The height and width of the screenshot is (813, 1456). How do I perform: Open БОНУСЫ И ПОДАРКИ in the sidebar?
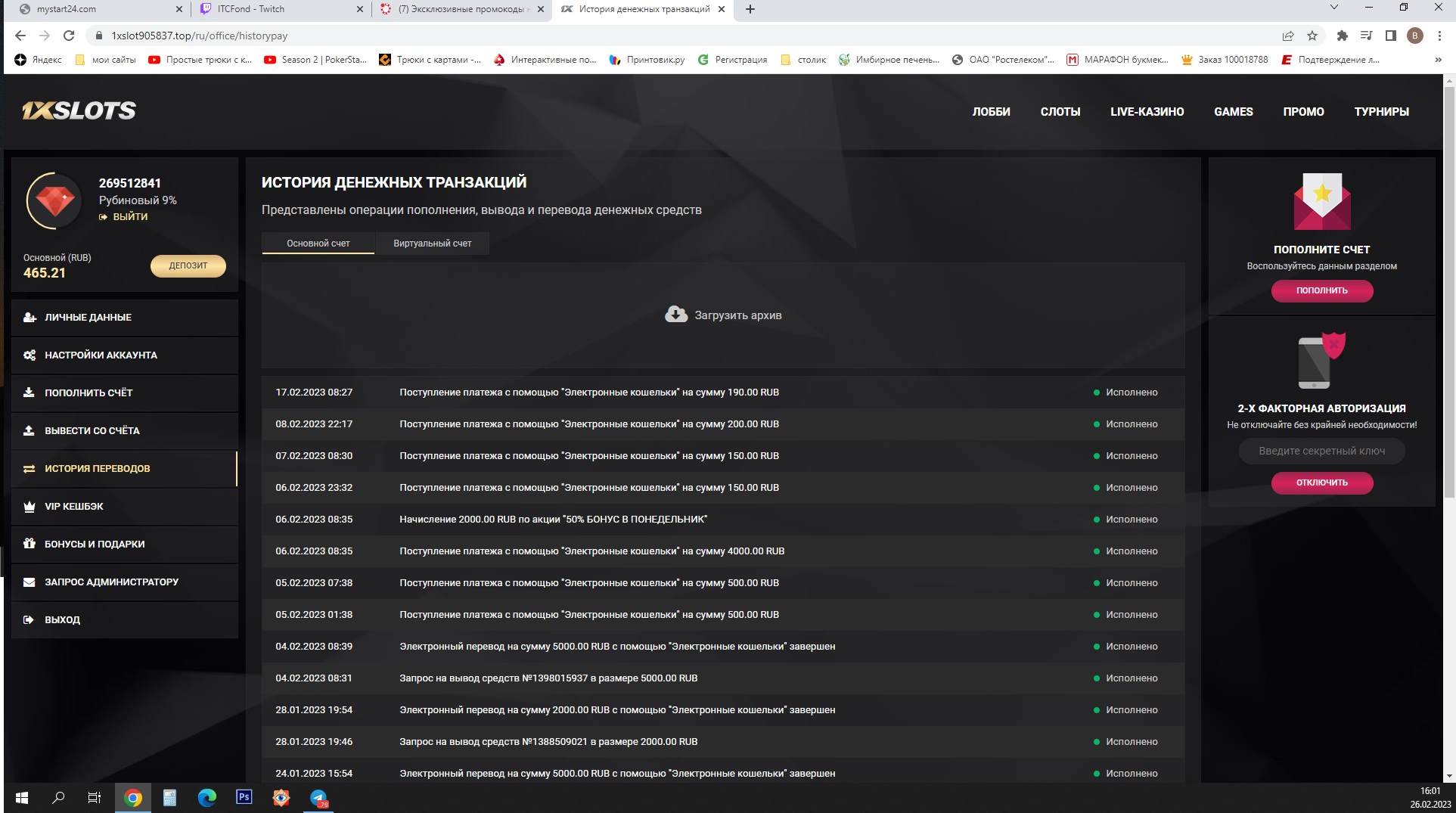(125, 545)
